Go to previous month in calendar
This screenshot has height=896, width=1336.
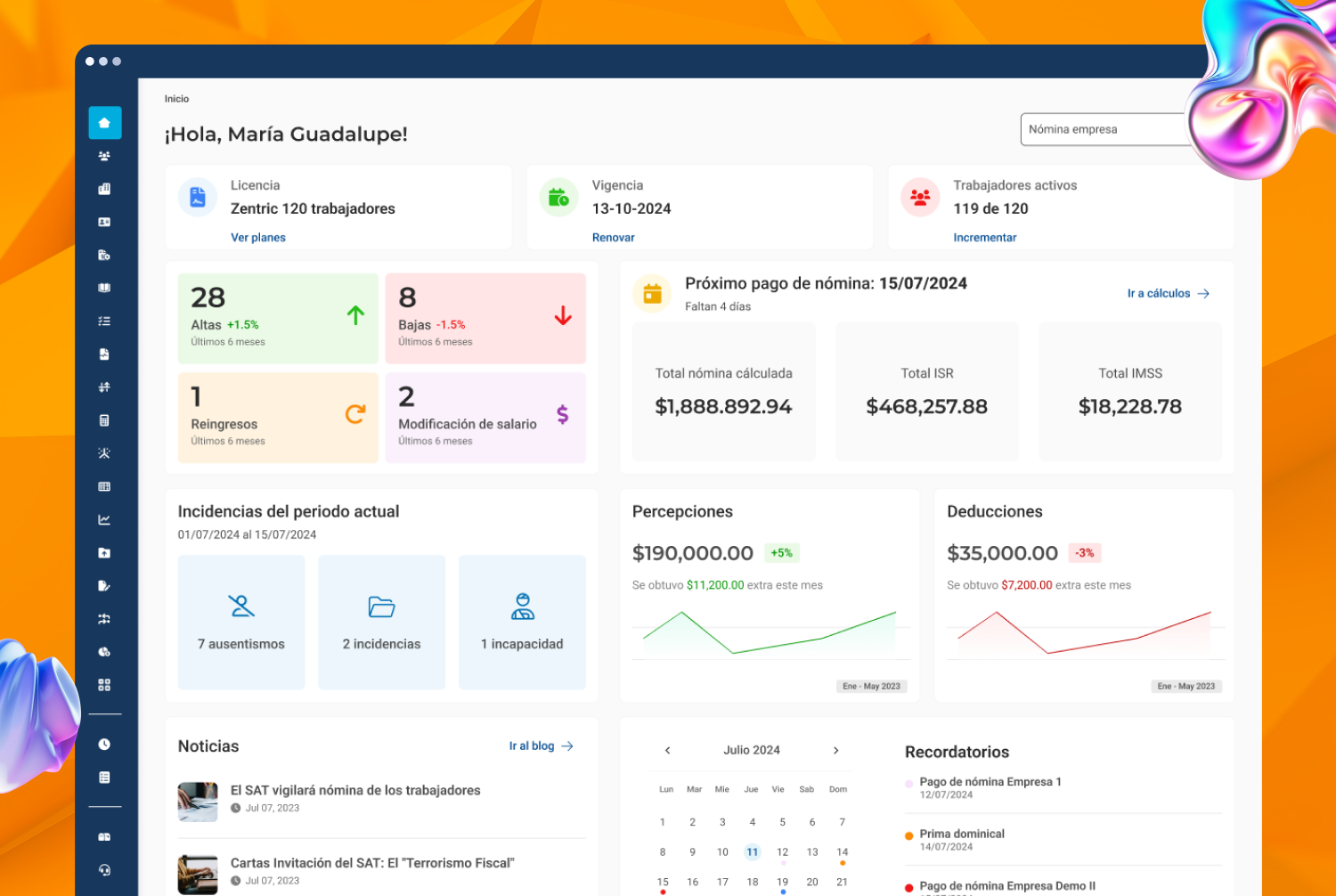coord(667,751)
